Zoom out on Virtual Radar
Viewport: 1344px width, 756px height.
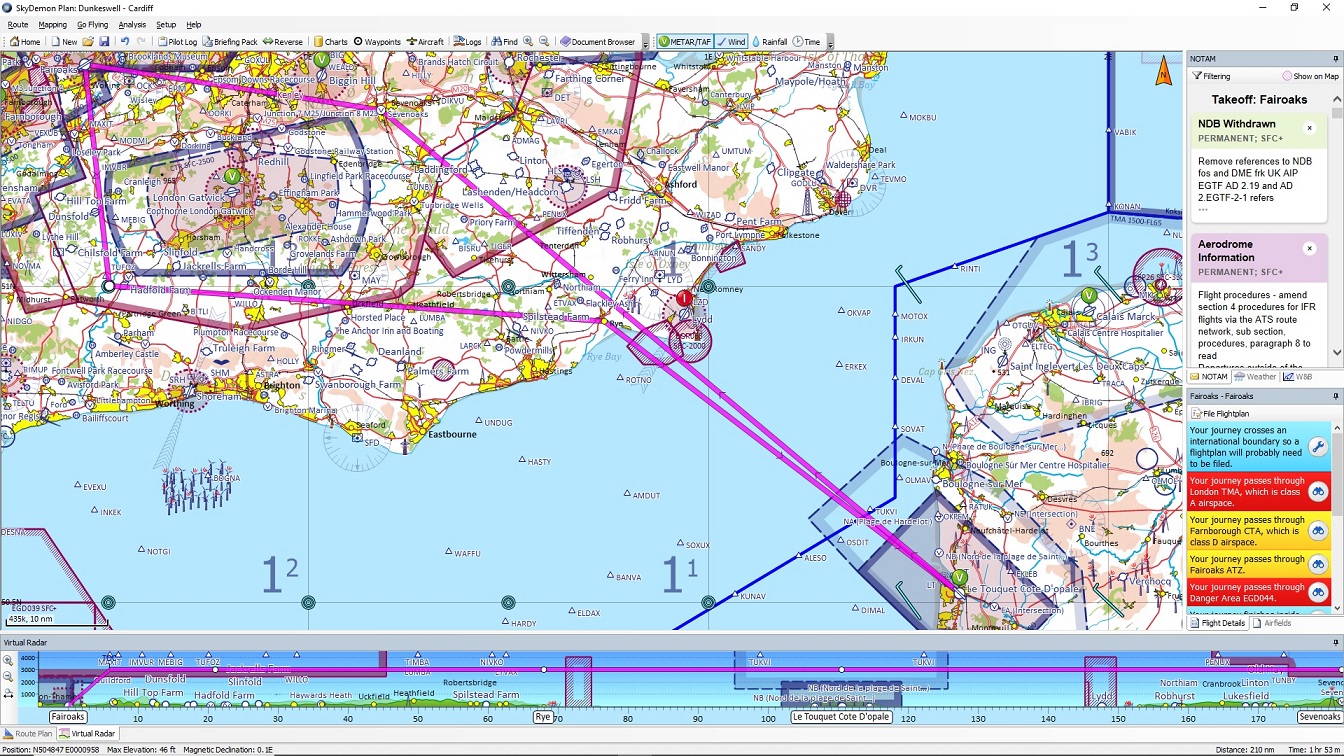[x=9, y=676]
